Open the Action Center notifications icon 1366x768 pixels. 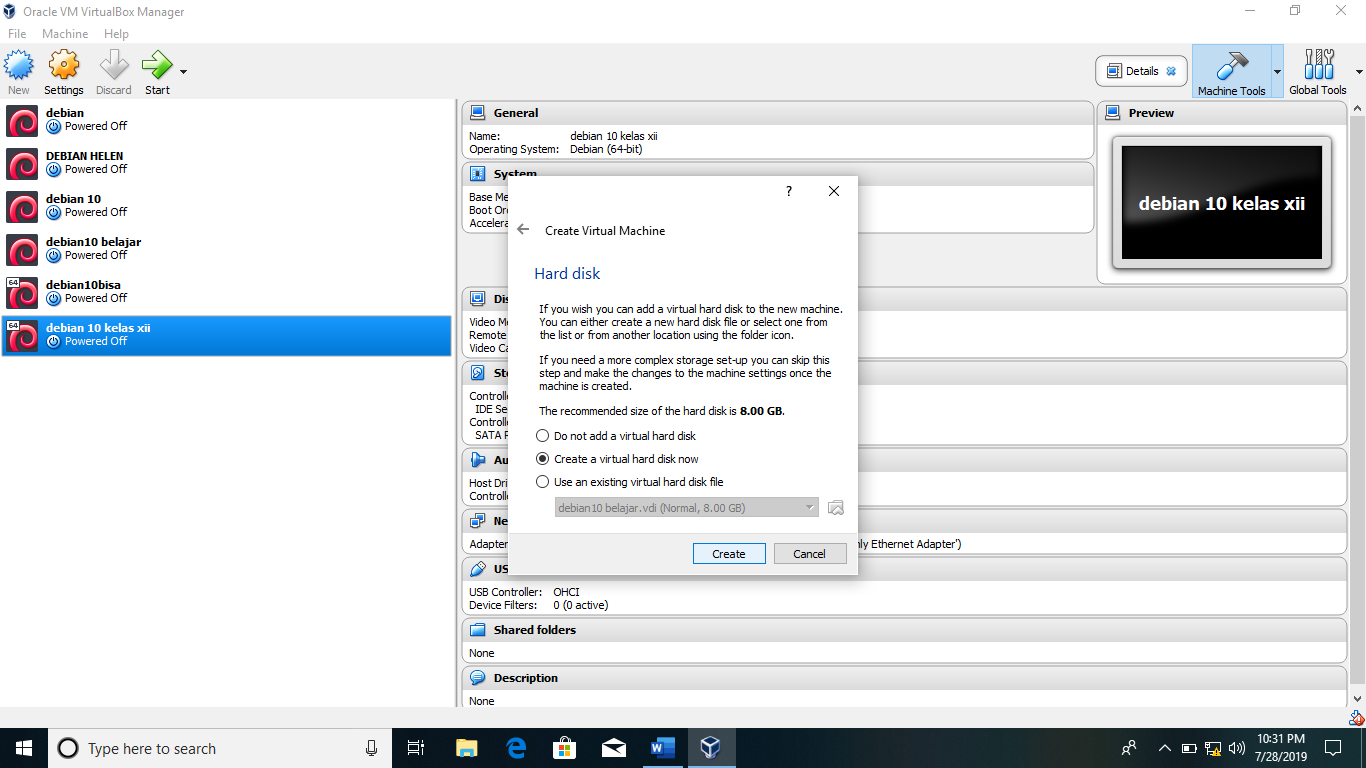pyautogui.click(x=1333, y=748)
